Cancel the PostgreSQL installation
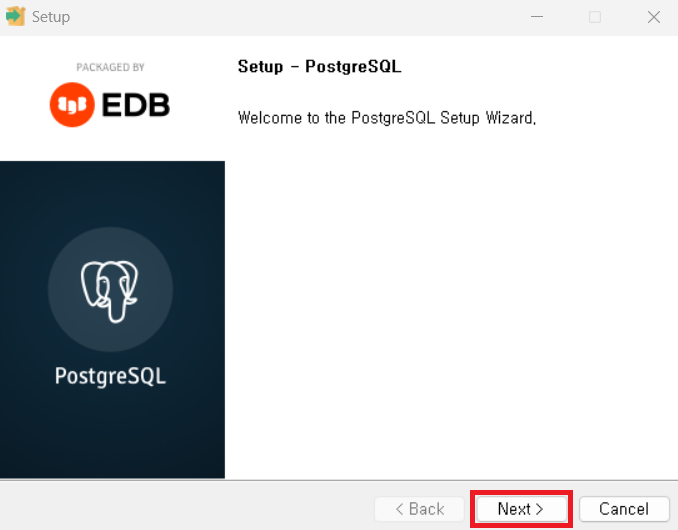Image resolution: width=678 pixels, height=530 pixels. pos(624,509)
